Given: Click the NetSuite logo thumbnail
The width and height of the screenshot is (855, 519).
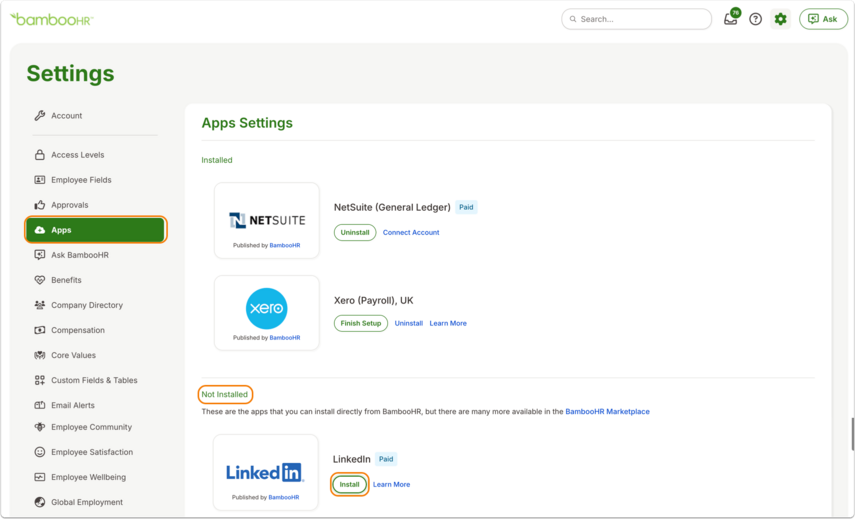Looking at the screenshot, I should point(267,220).
